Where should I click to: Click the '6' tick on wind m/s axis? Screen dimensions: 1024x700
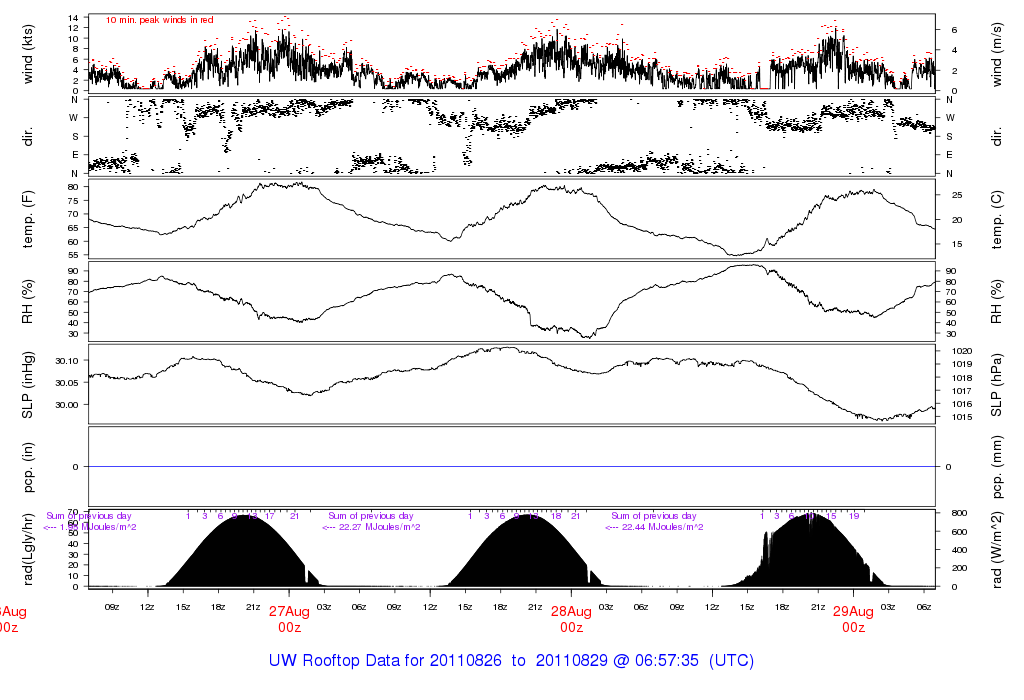click(954, 30)
